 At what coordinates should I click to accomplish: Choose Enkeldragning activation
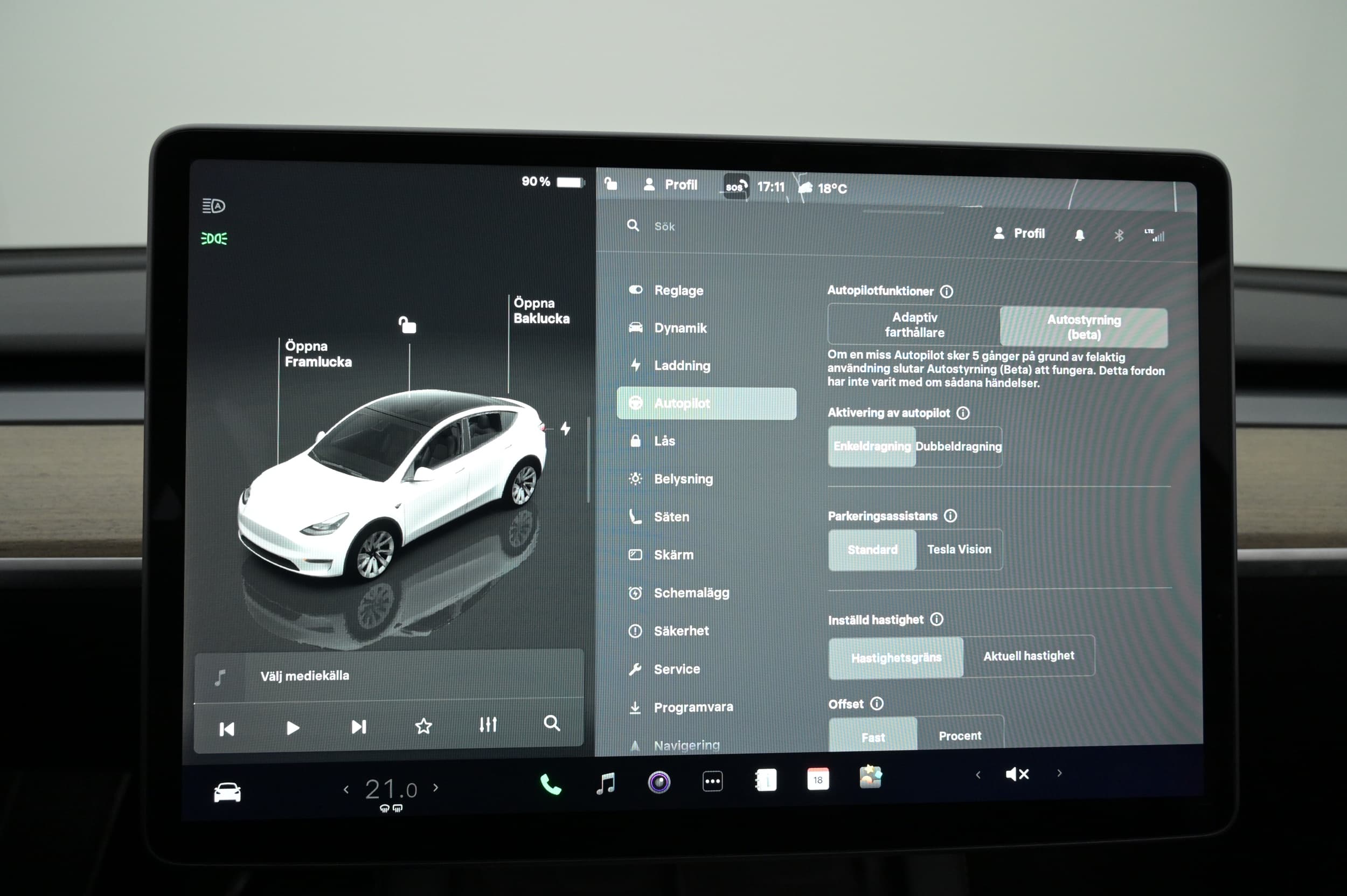[x=872, y=446]
